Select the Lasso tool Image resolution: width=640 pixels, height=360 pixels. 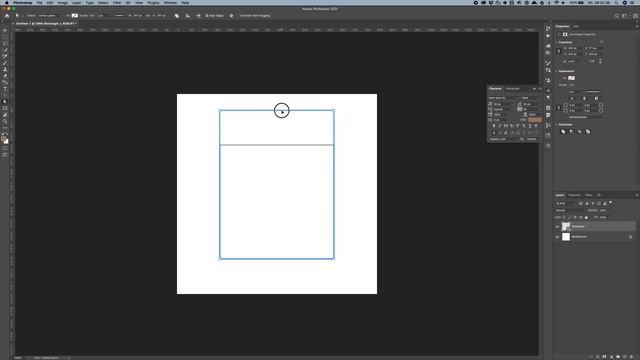click(x=5, y=43)
